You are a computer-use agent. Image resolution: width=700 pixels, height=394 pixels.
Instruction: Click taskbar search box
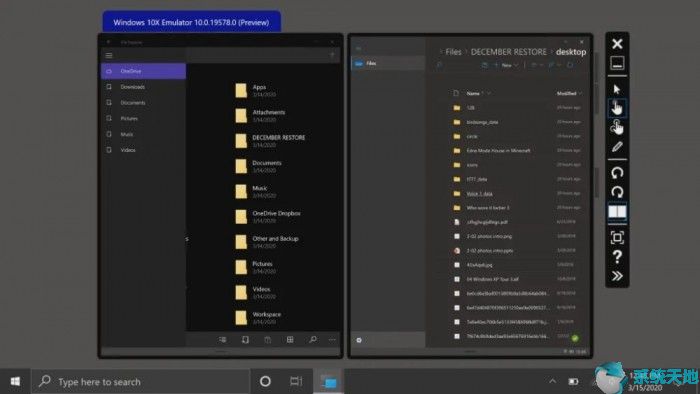(140, 382)
